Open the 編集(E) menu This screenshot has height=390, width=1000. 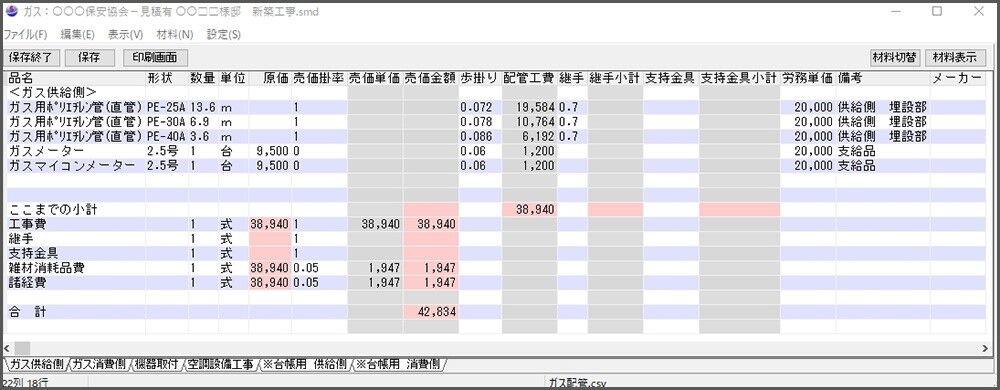click(x=78, y=34)
